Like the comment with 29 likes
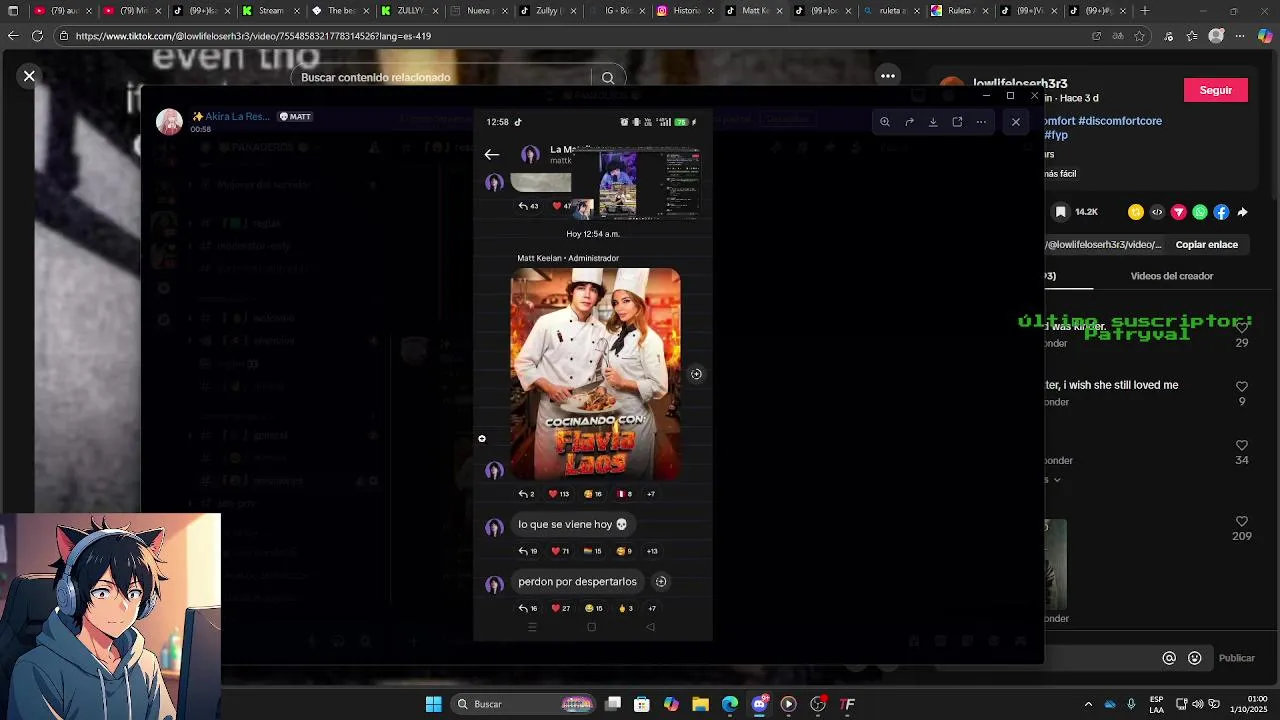The width and height of the screenshot is (1280, 720). (x=1242, y=327)
